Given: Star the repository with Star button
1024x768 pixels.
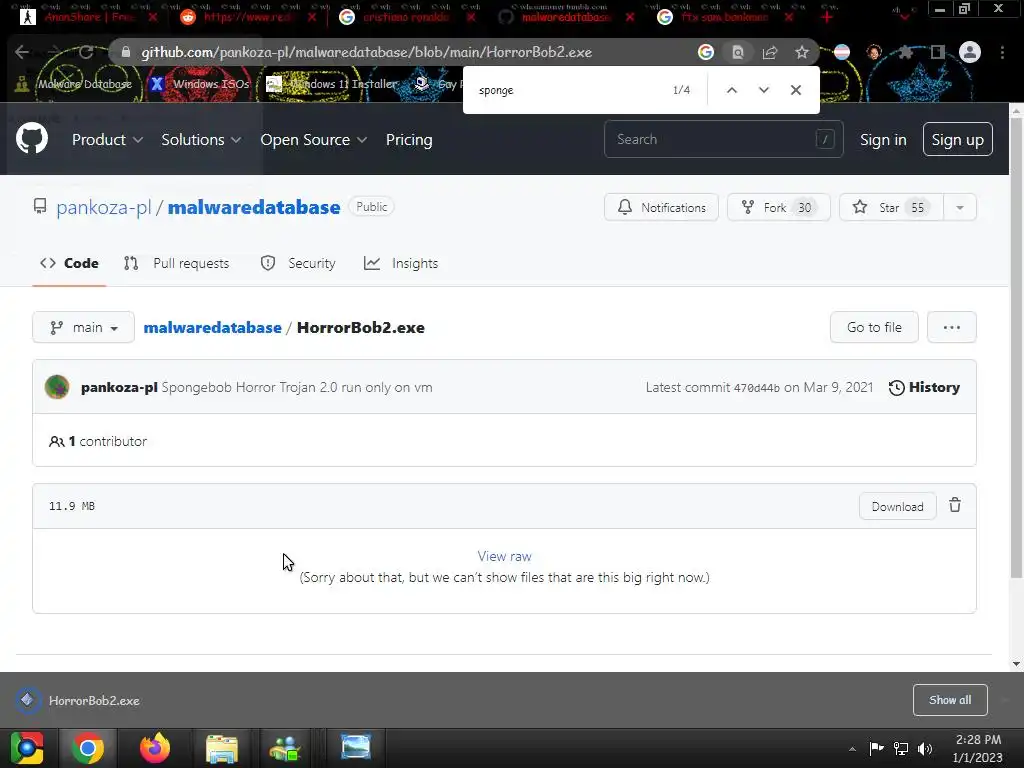Looking at the screenshot, I should 891,208.
